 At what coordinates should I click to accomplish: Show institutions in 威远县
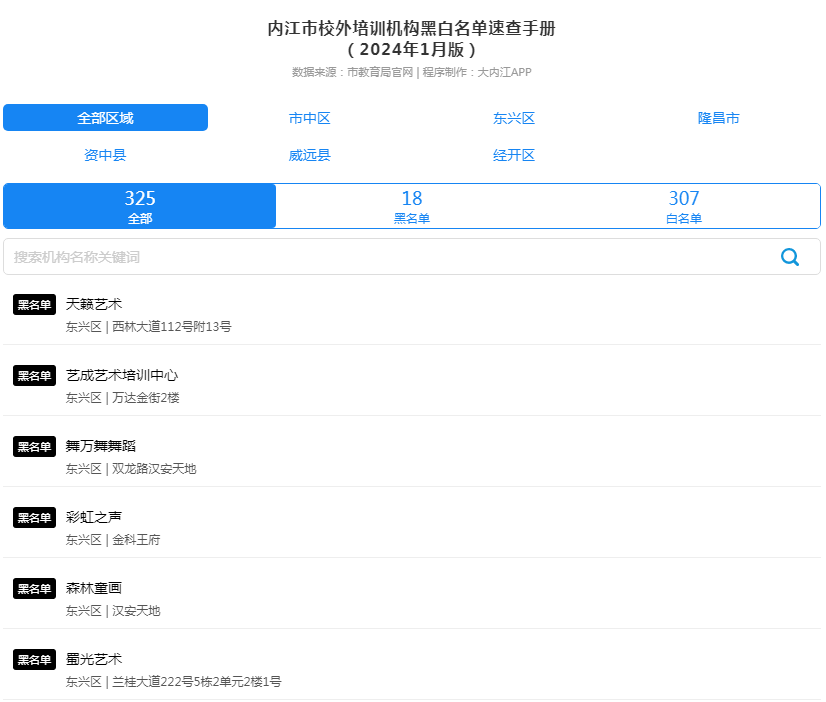click(310, 155)
